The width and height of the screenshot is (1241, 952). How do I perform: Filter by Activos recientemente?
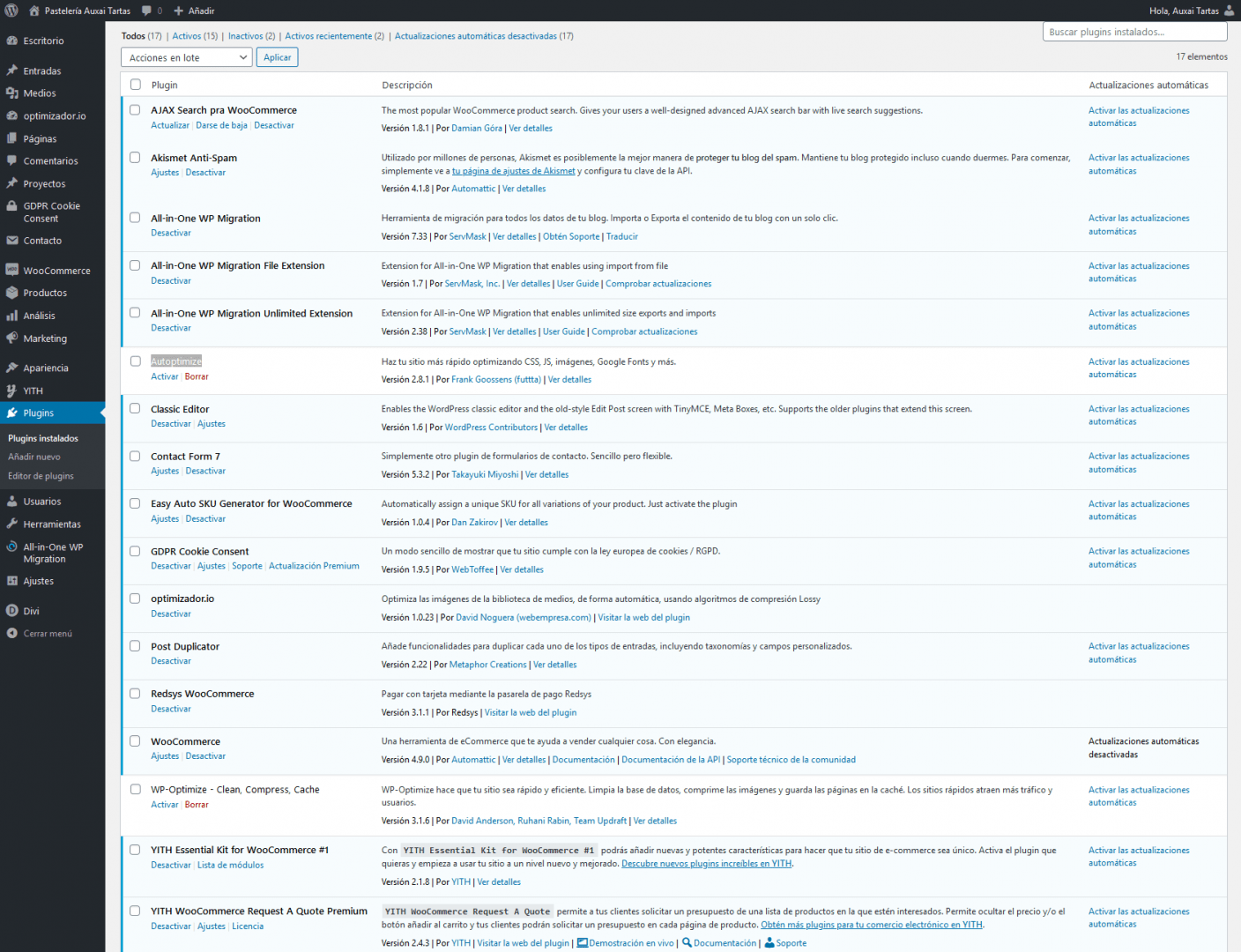328,36
